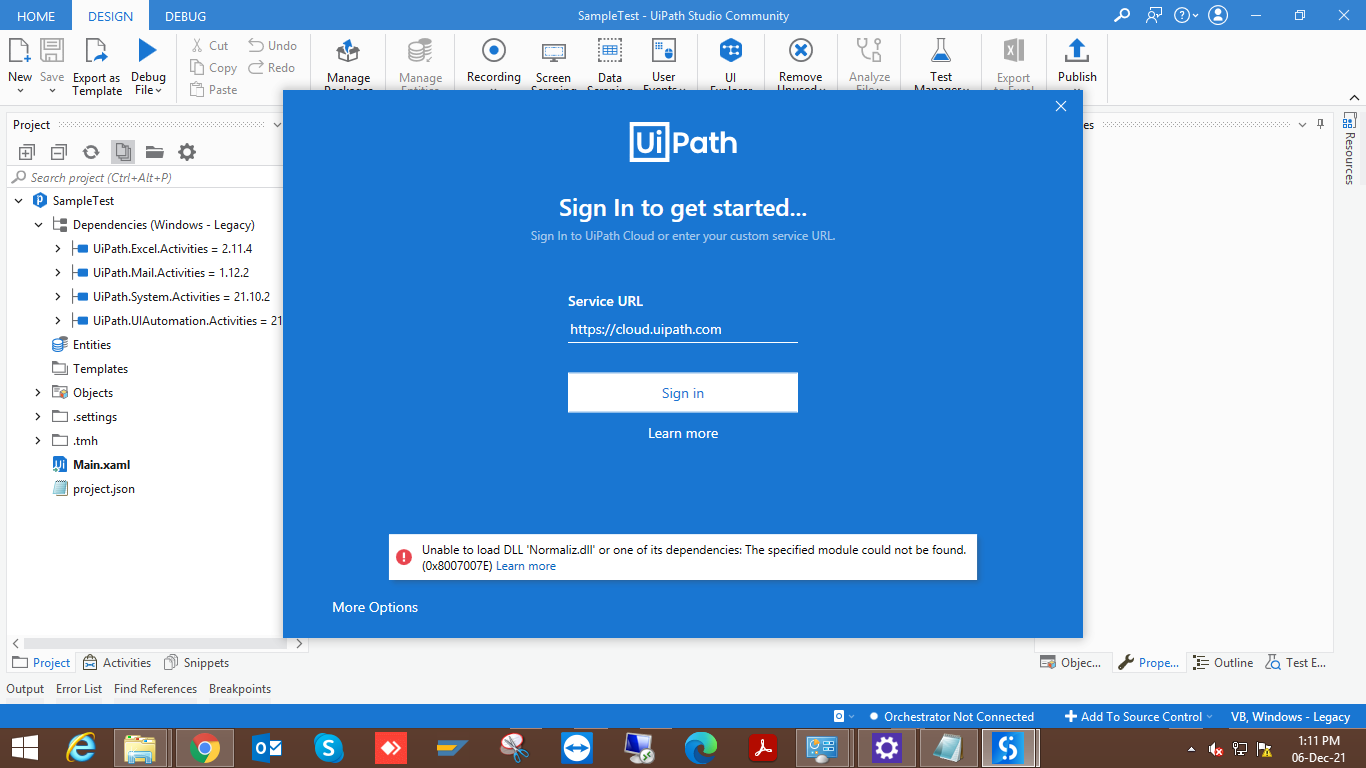The image size is (1366, 768).
Task: Open project settings gear icon
Action: tap(187, 152)
